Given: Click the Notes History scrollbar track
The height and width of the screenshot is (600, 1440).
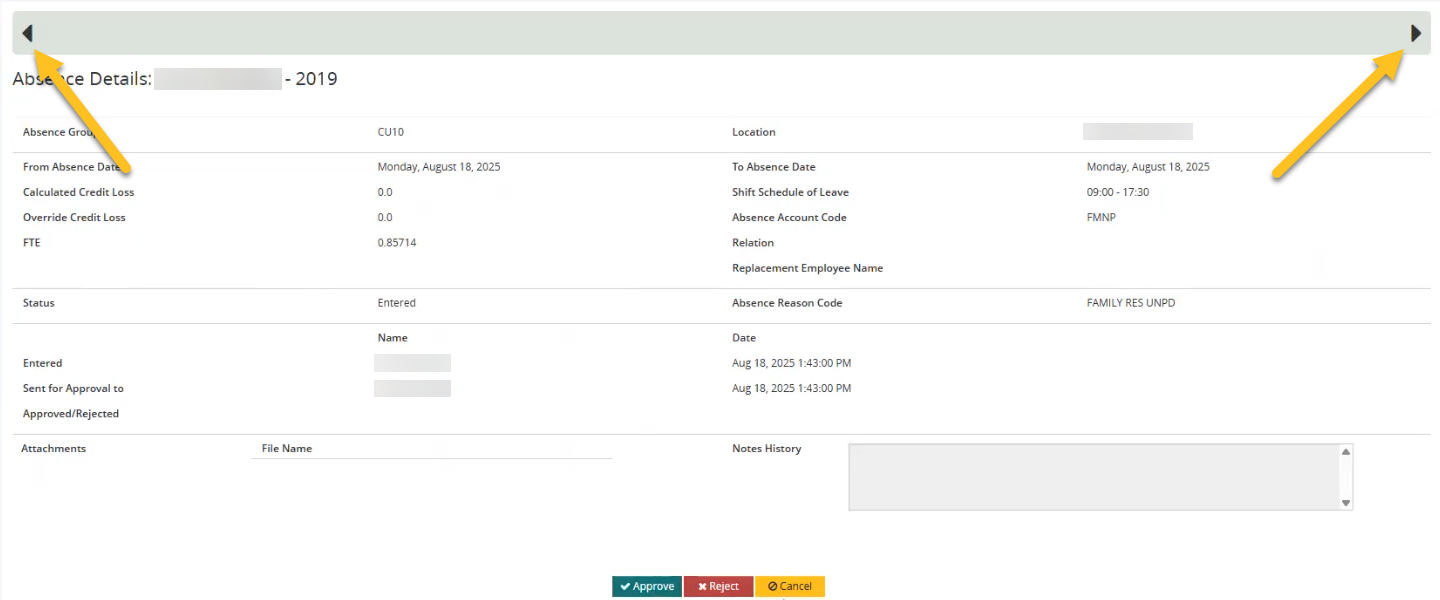Looking at the screenshot, I should [1347, 476].
